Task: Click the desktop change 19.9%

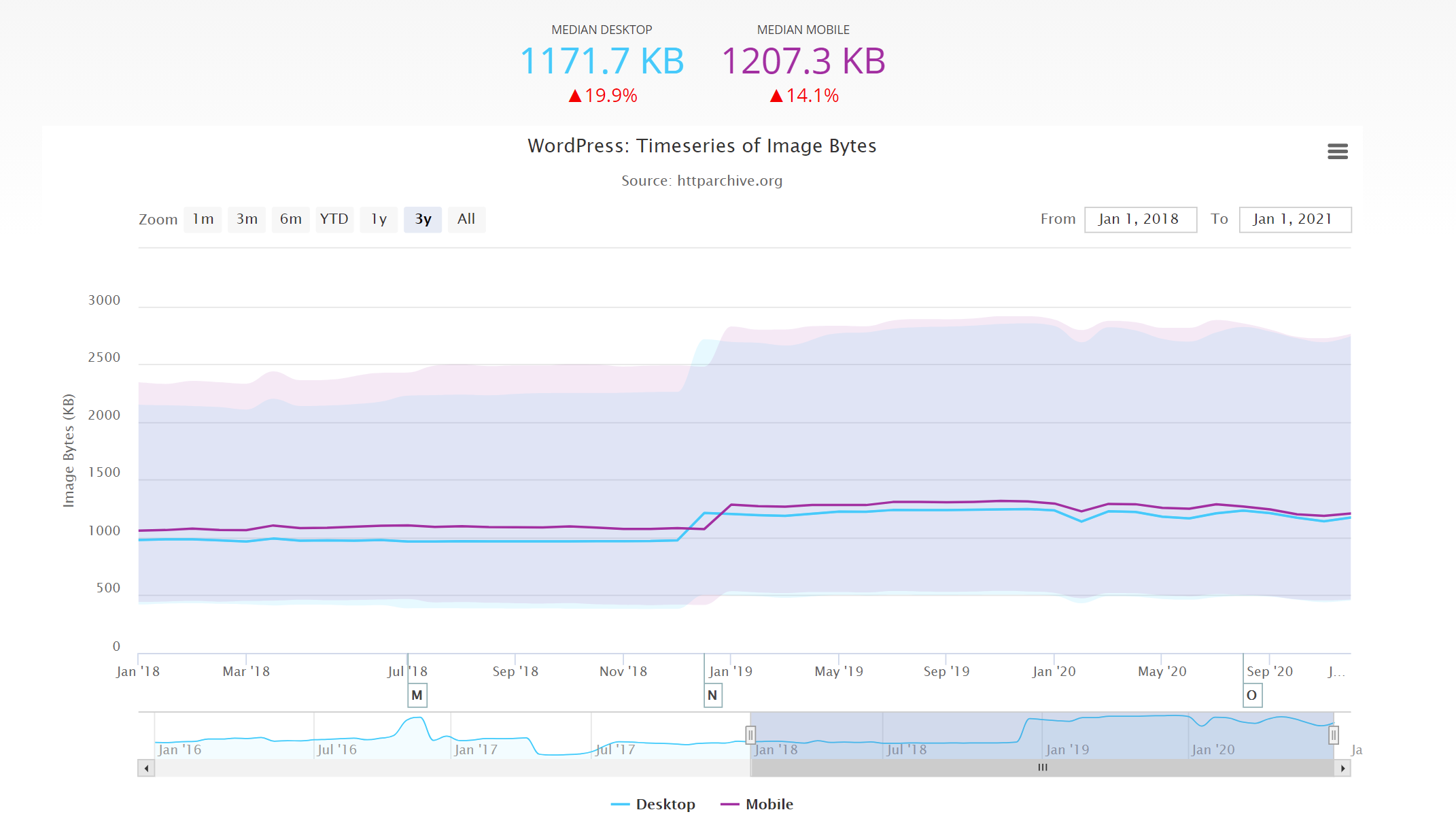Action: point(603,96)
